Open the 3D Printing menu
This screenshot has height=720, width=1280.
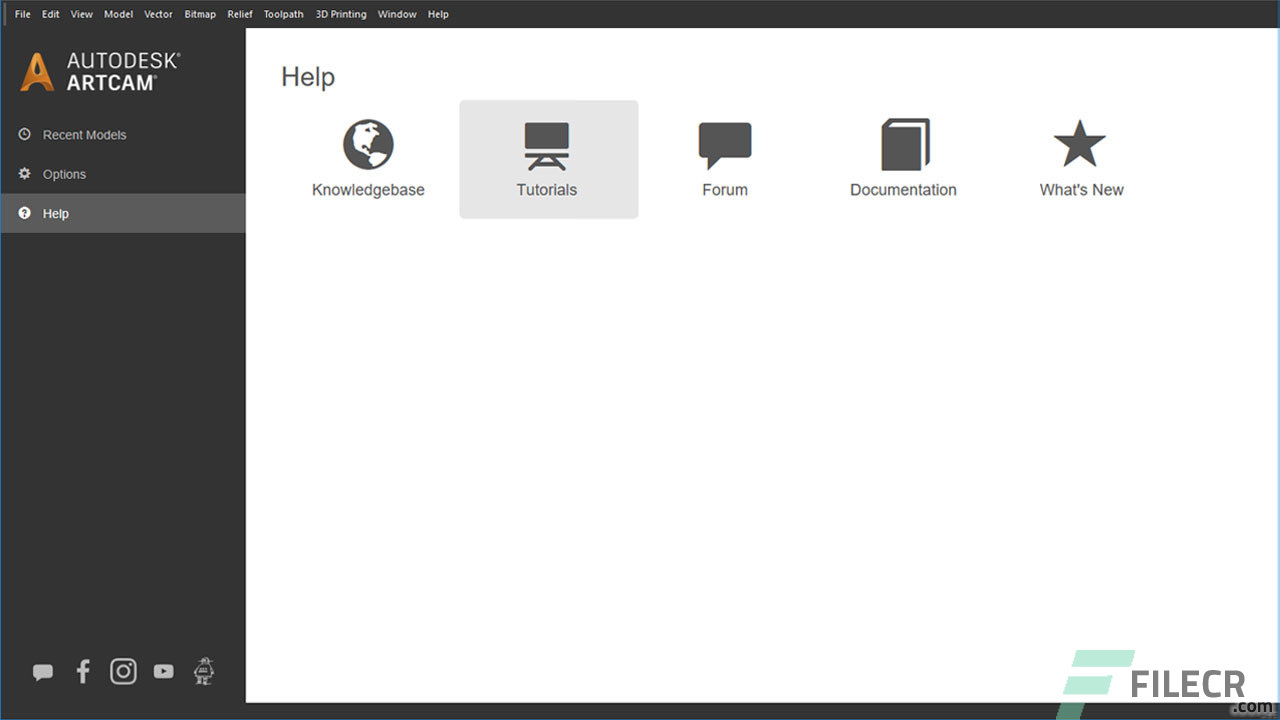coord(341,14)
